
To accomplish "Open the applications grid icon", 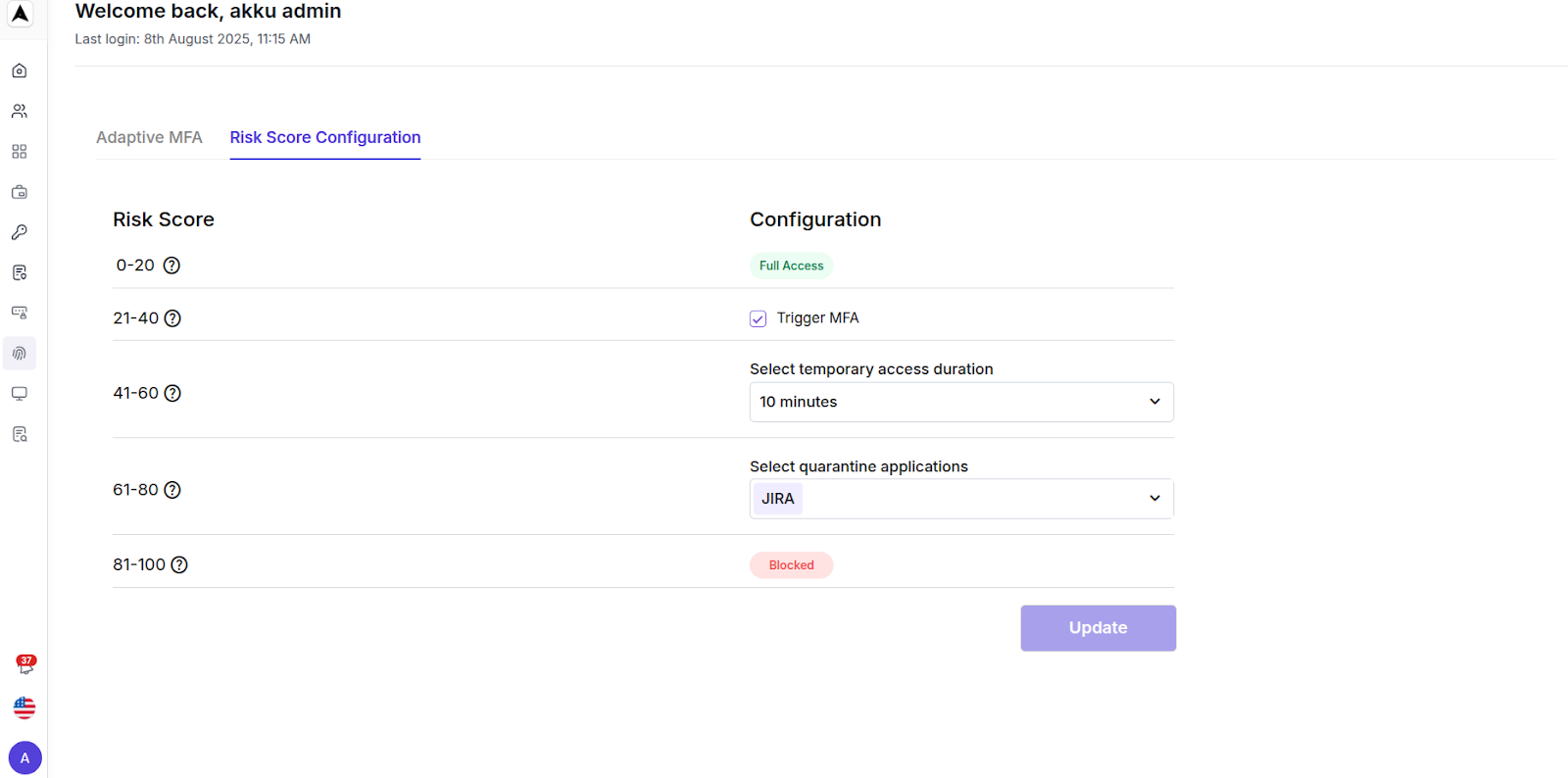I will [x=20, y=152].
